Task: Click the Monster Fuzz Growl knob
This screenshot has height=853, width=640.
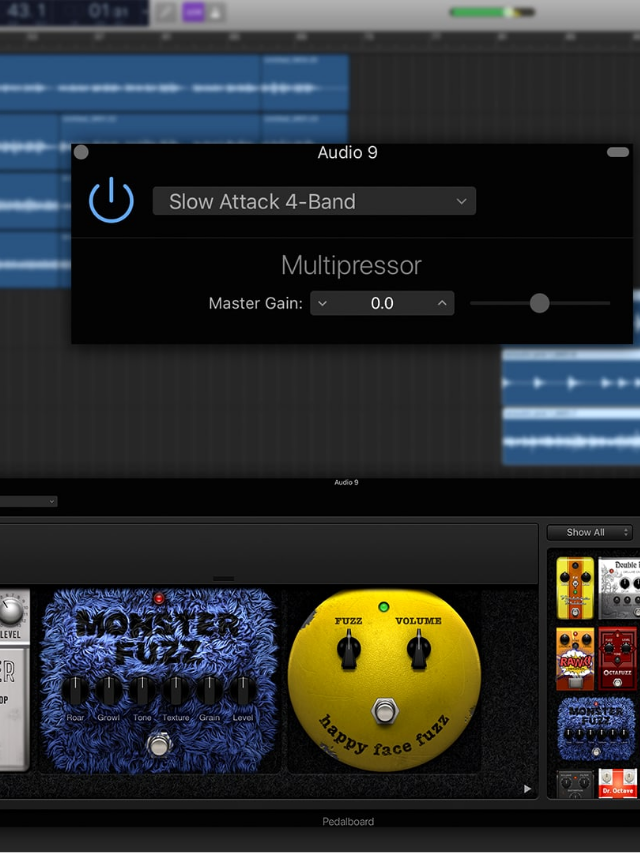Action: (x=108, y=690)
